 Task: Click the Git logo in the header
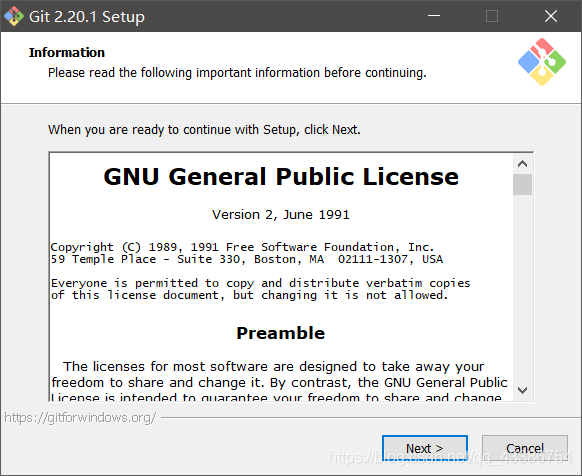tap(542, 62)
